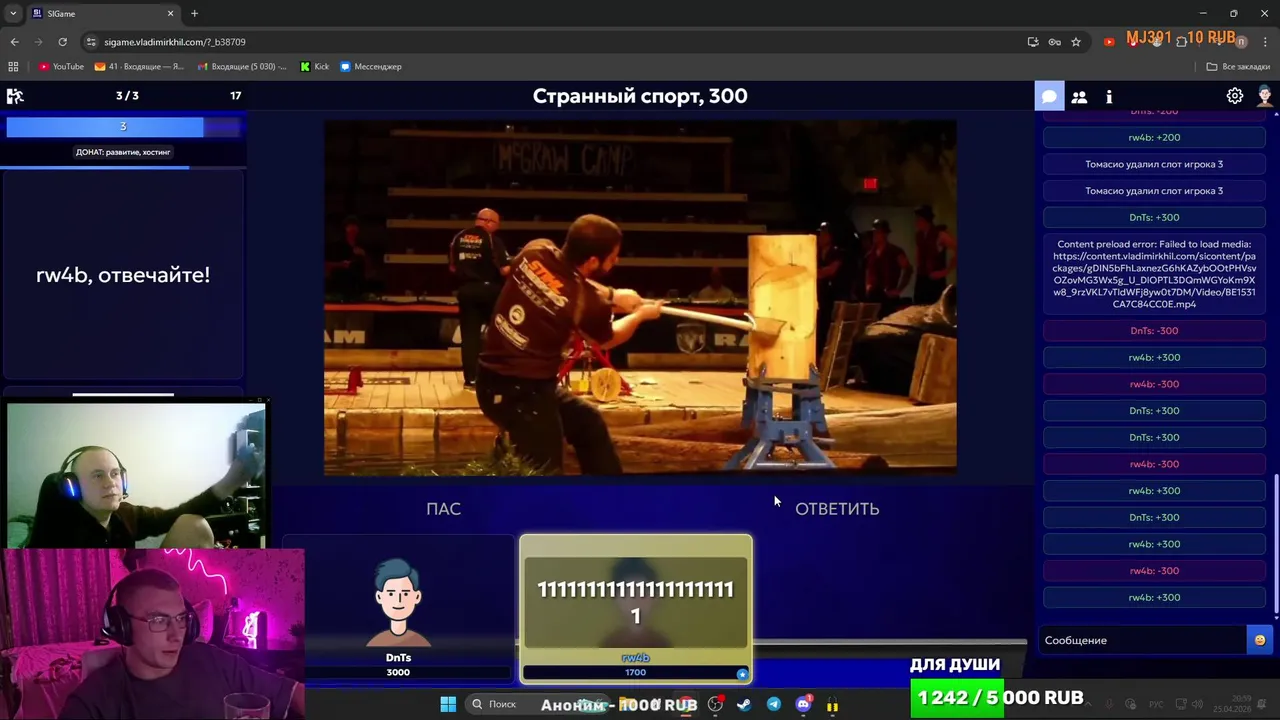Open the SIGame settings gear
Screen dimensions: 1280x720
(x=1235, y=96)
